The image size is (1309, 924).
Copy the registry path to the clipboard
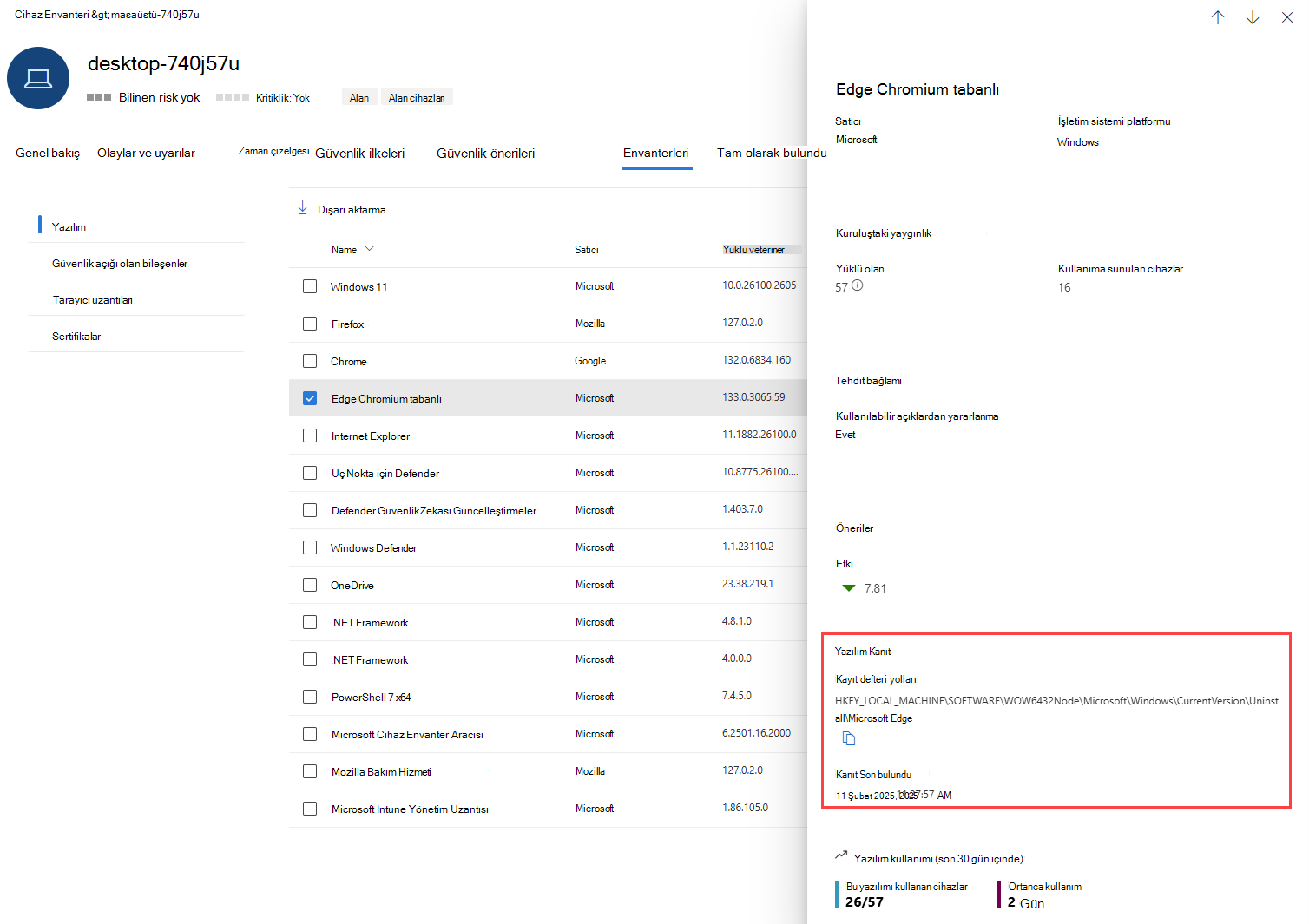pos(849,738)
